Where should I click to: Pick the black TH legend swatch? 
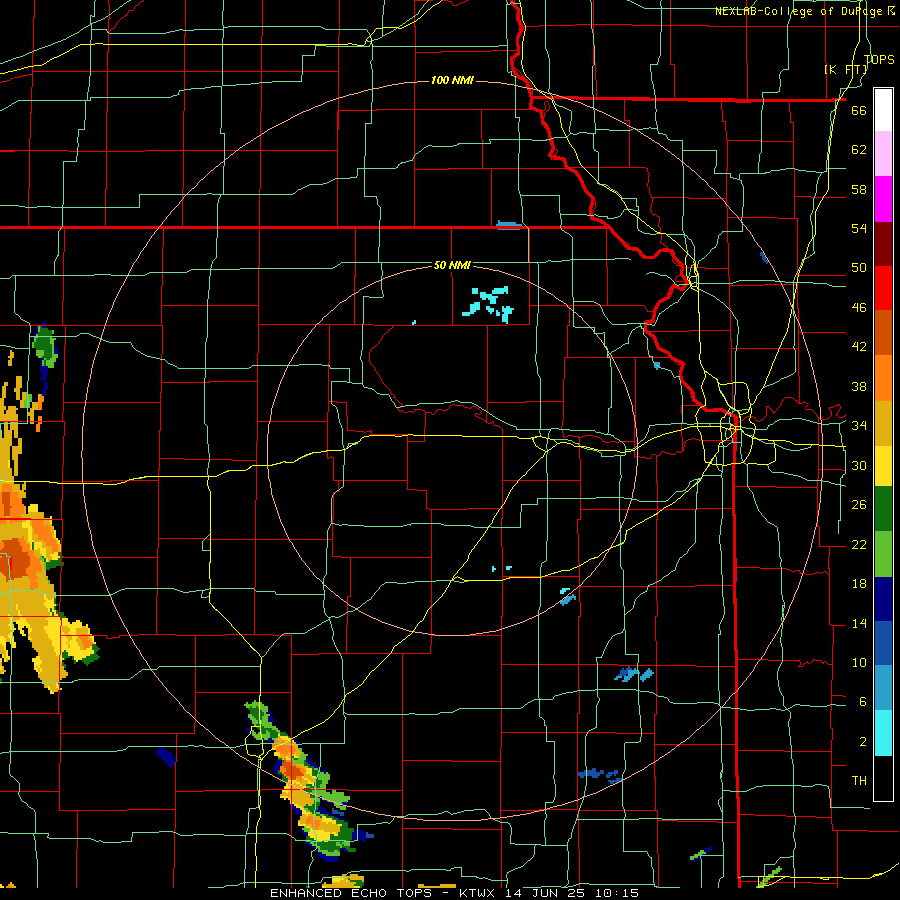[883, 778]
